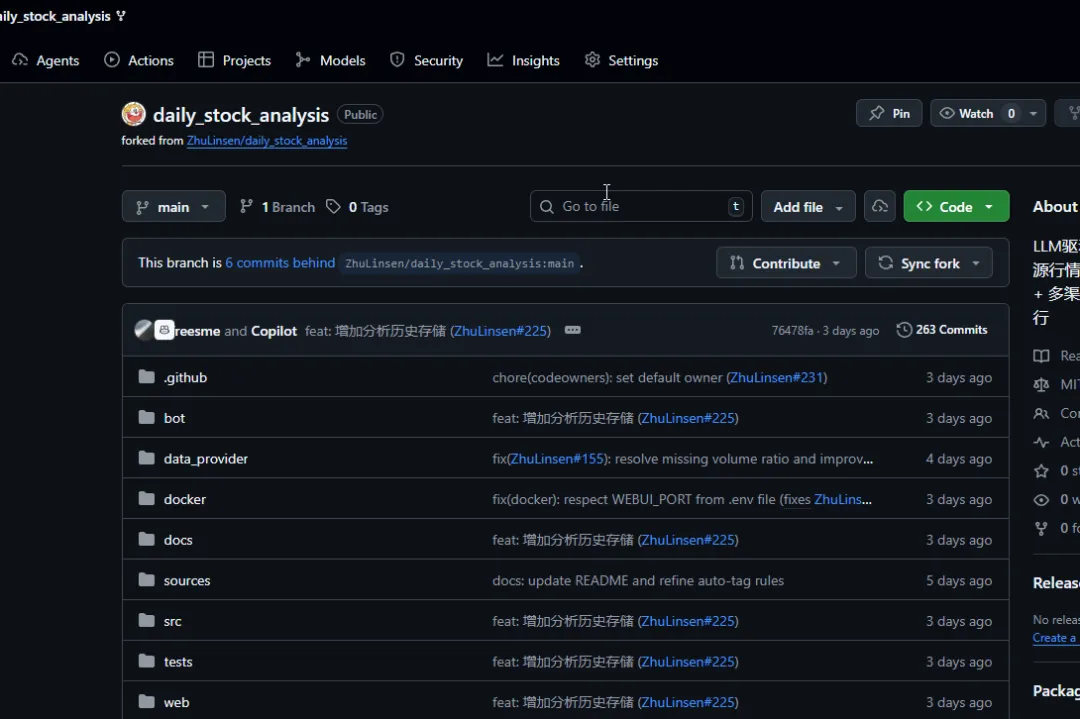1080x719 pixels.
Task: Open the main branch selector
Action: tap(174, 207)
